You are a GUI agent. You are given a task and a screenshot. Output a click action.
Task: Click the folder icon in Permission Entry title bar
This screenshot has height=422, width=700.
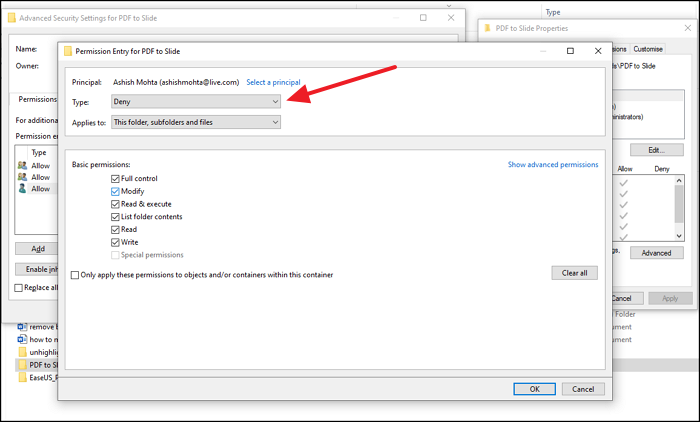(x=68, y=51)
